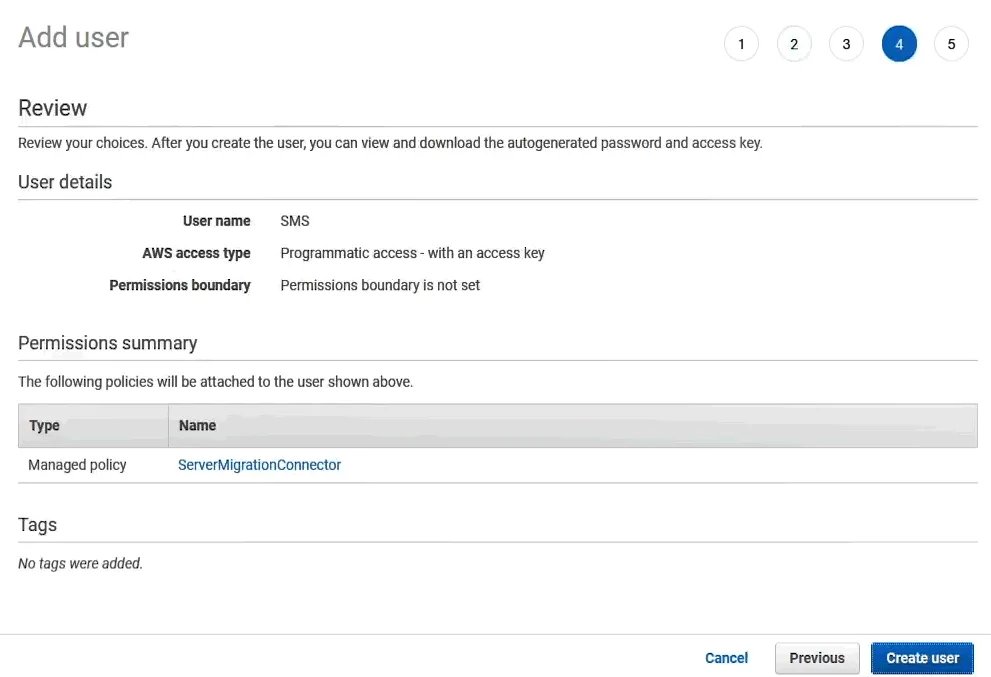Viewport: 991px width, 677px height.
Task: Cancel the add user wizard
Action: coord(726,658)
